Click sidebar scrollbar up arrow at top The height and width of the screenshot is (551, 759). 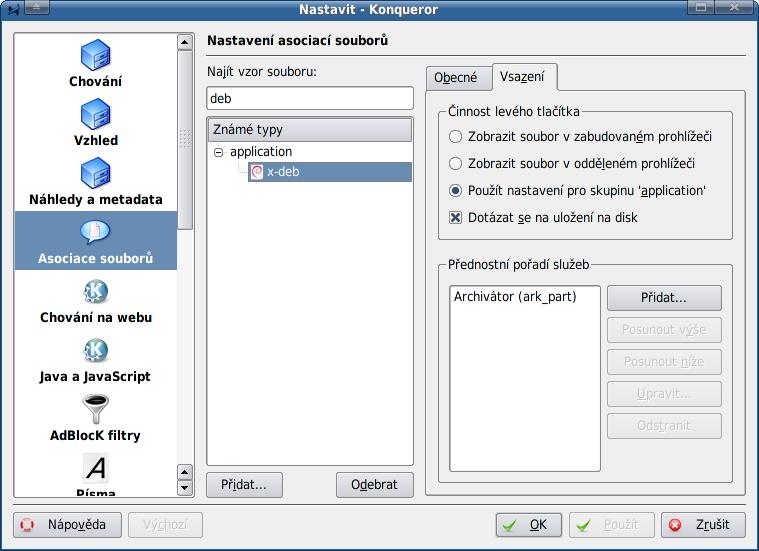[184, 43]
